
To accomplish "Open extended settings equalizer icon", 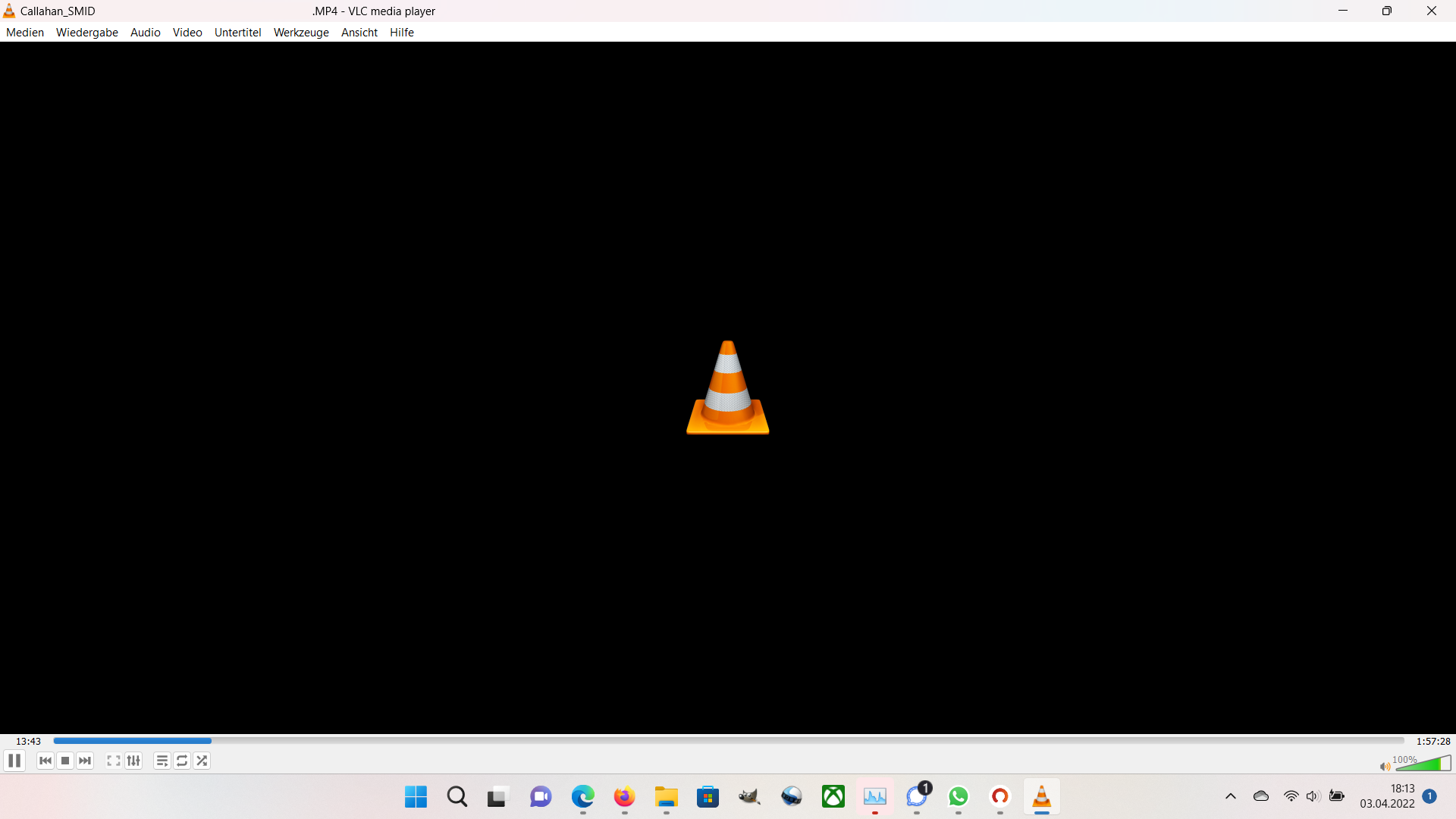I will click(133, 761).
